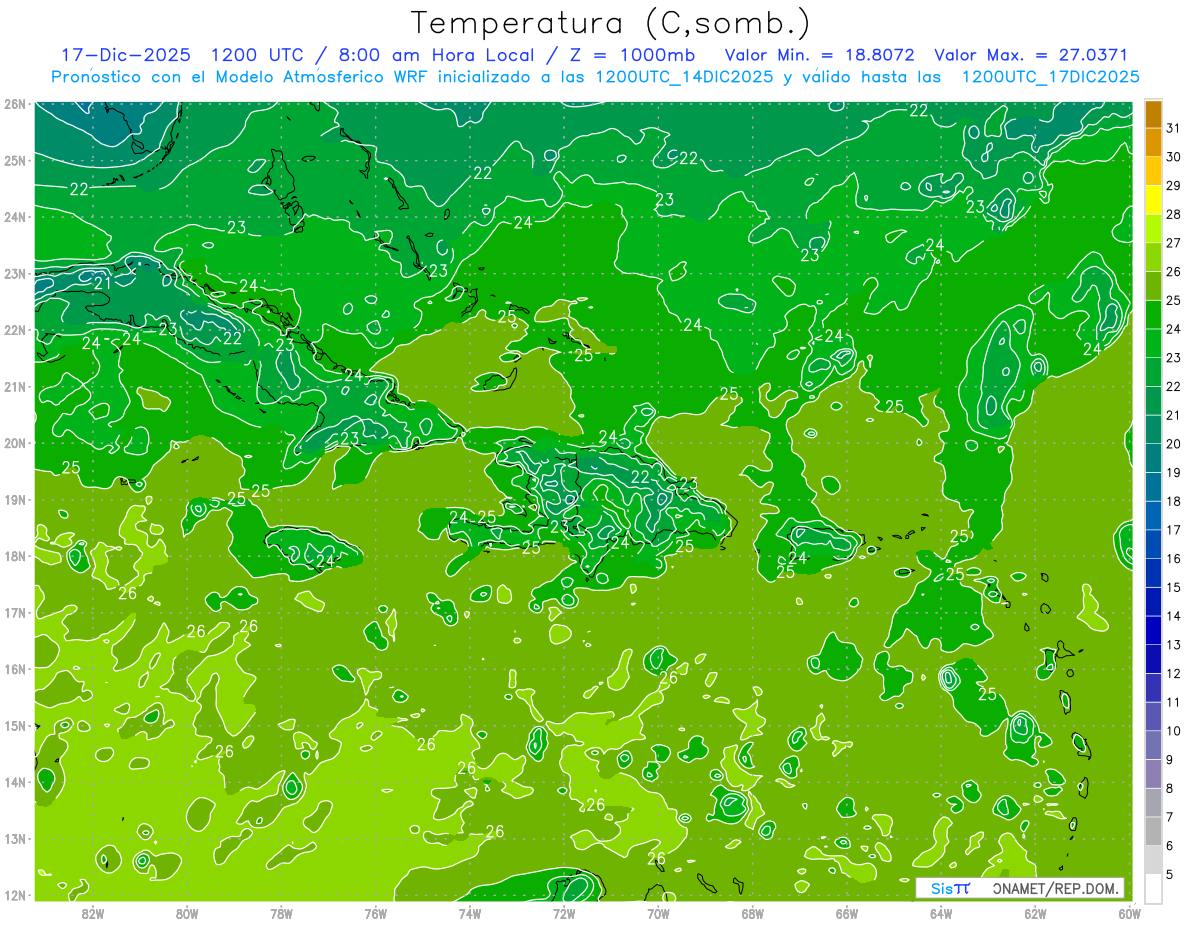Click latitude axis label '25N'

click(x=14, y=160)
